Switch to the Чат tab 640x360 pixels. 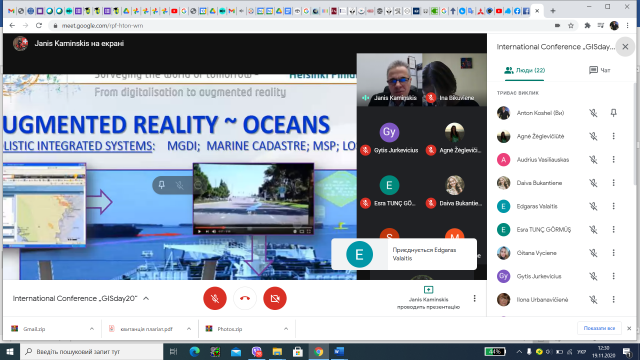click(x=600, y=70)
